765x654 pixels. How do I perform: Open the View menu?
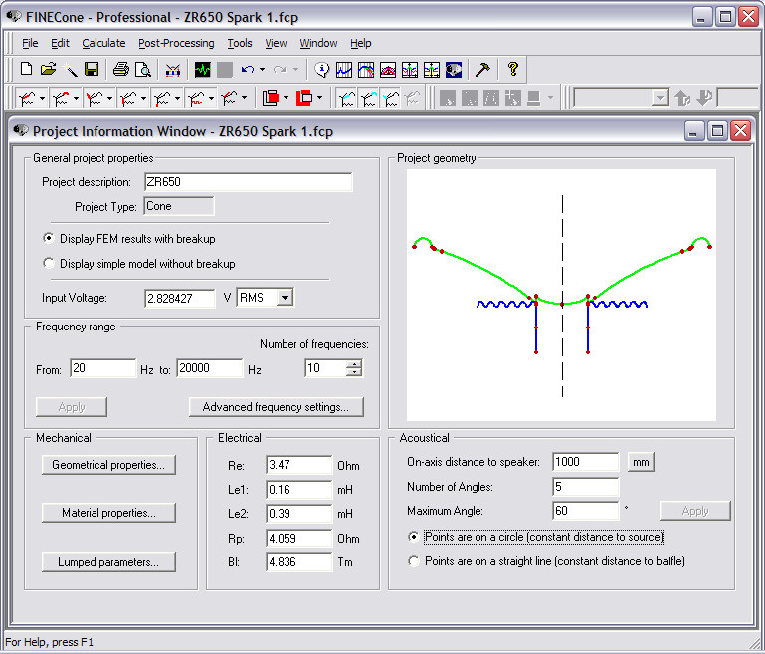(x=276, y=43)
